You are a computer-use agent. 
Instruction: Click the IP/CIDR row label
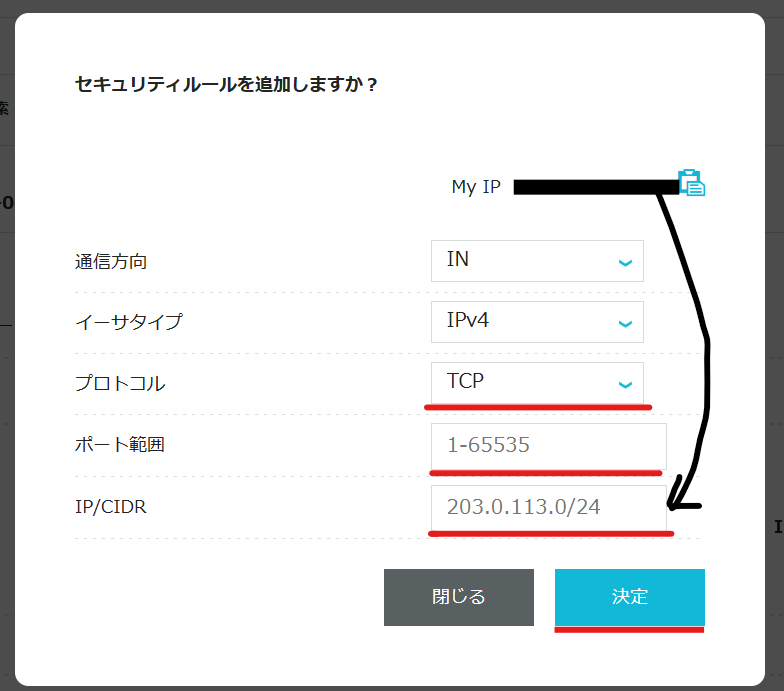(111, 507)
